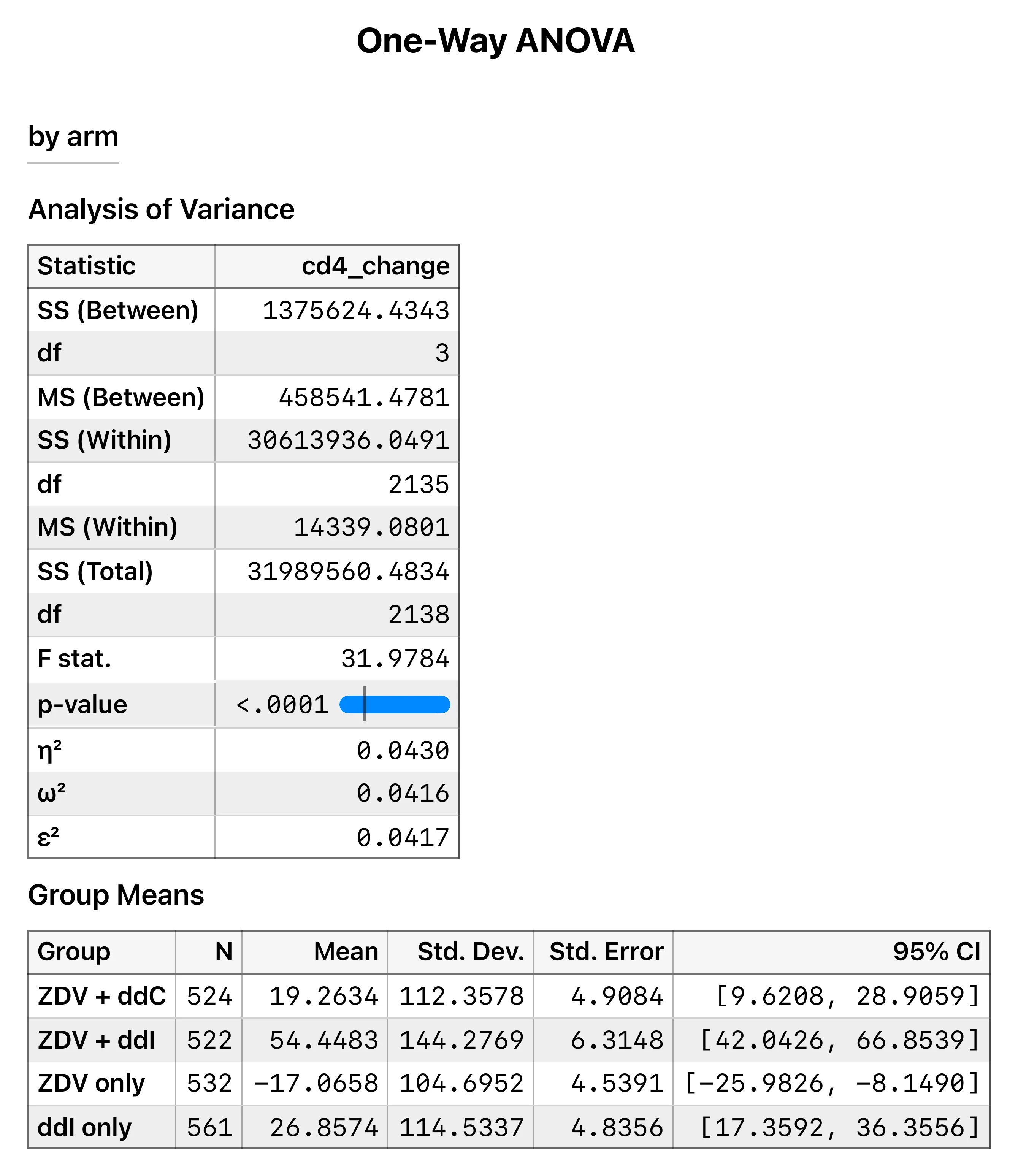Viewport: 1018px width, 1176px height.
Task: Click the N value 524
Action: tap(209, 997)
